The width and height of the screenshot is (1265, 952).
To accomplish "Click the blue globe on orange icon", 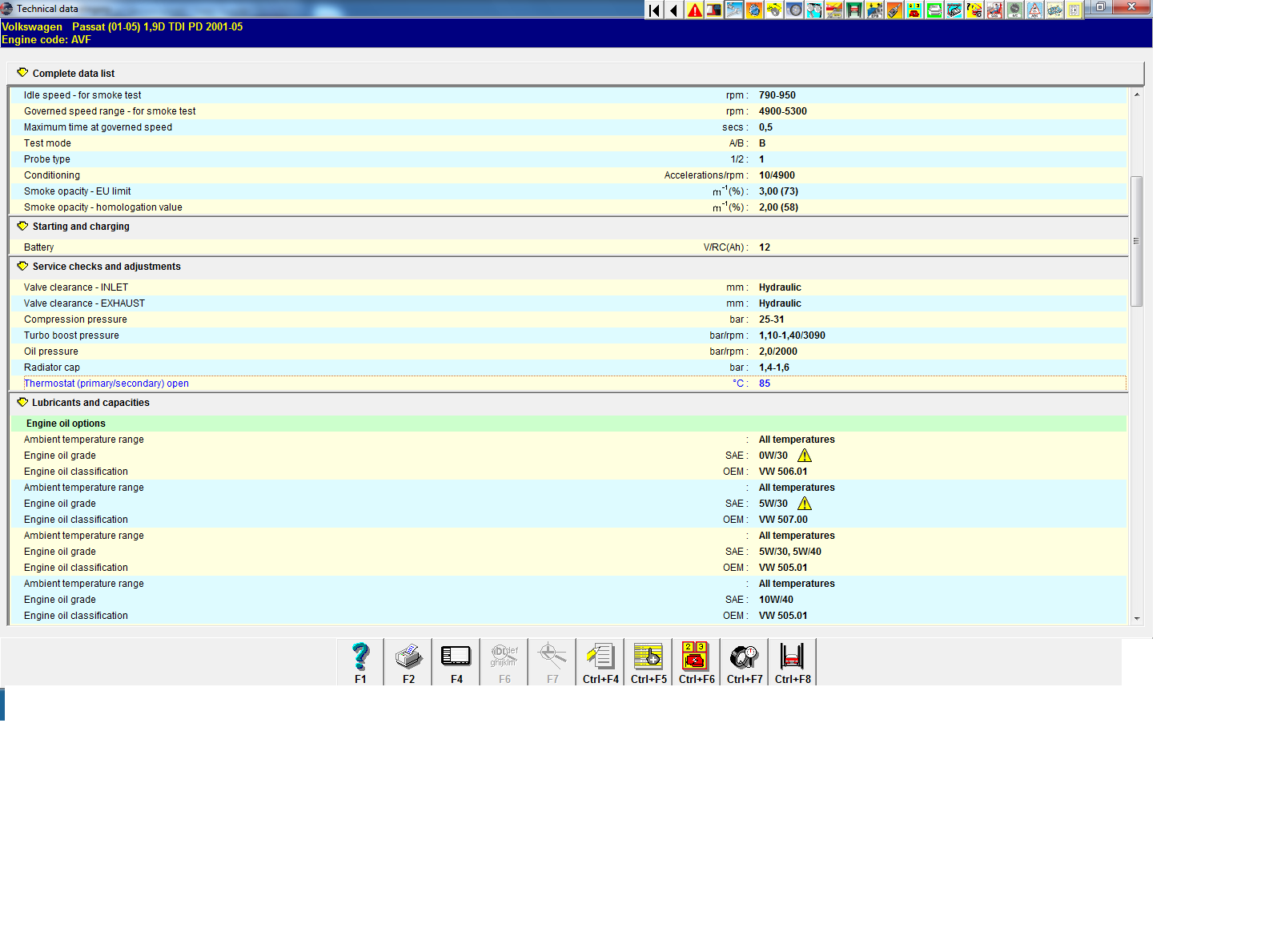I will tap(754, 10).
